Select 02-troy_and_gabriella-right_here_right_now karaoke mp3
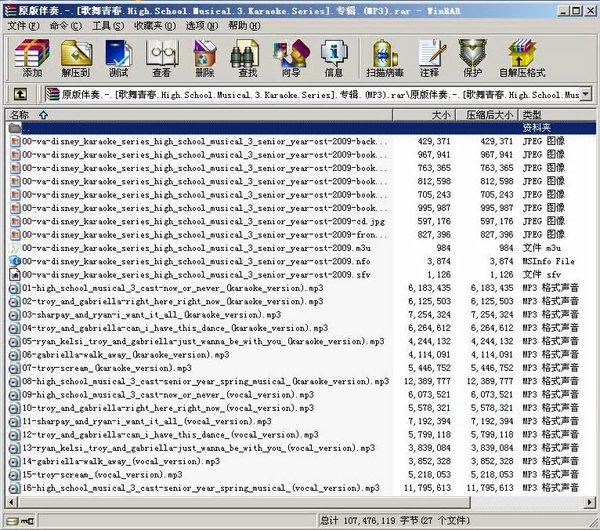Viewport: 600px width, 530px height. click(173, 302)
